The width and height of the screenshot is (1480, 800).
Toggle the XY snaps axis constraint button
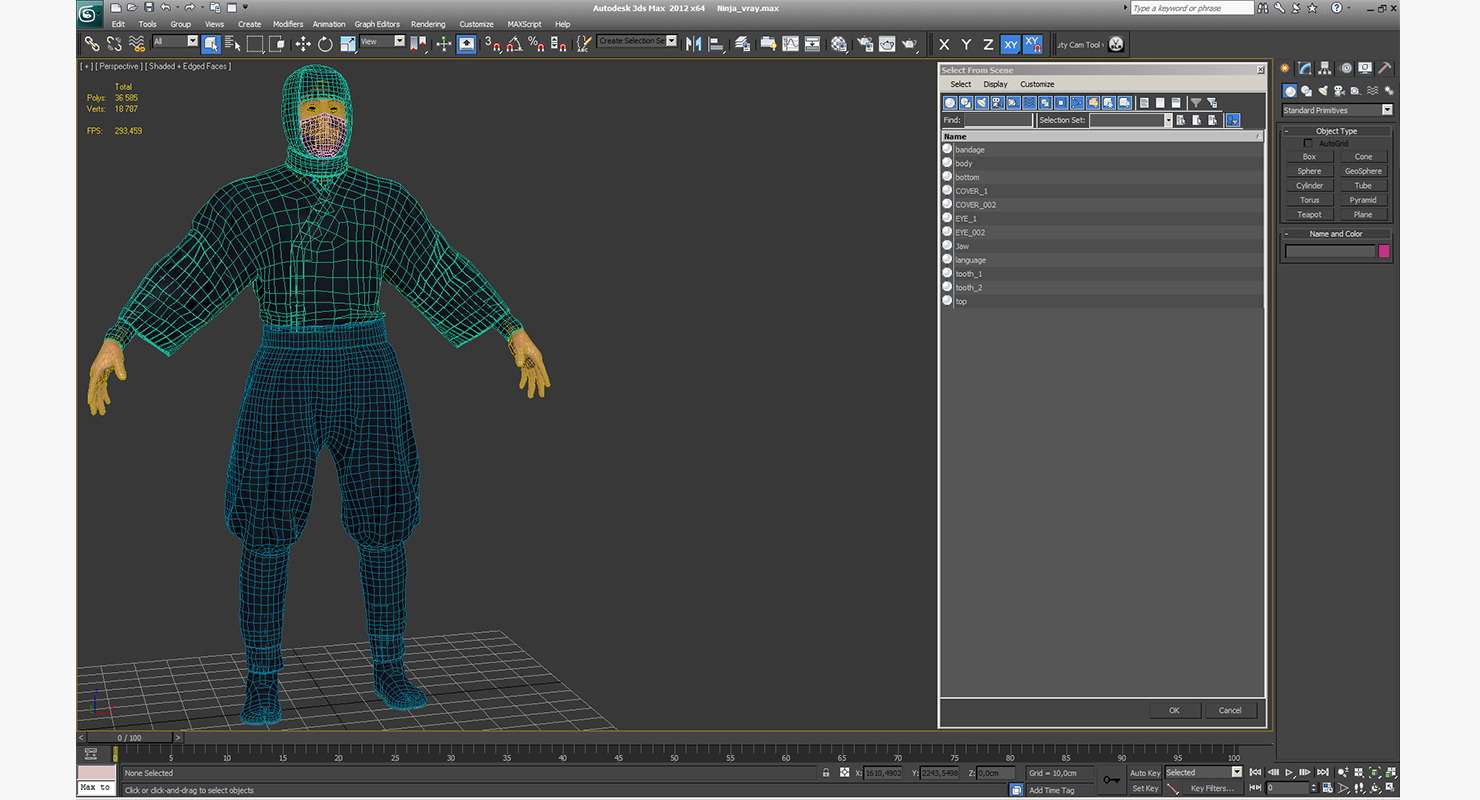1033,44
